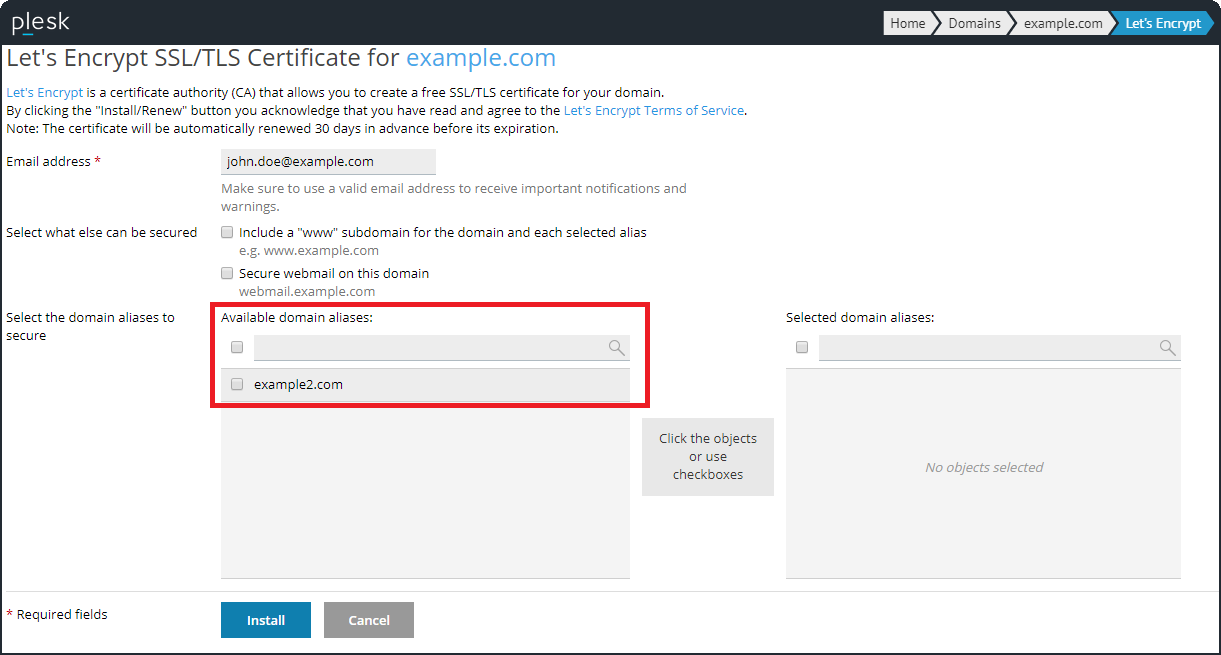Screen dimensions: 1221x655
Task: Tick the example2.com alias checkbox
Action: pos(237,384)
